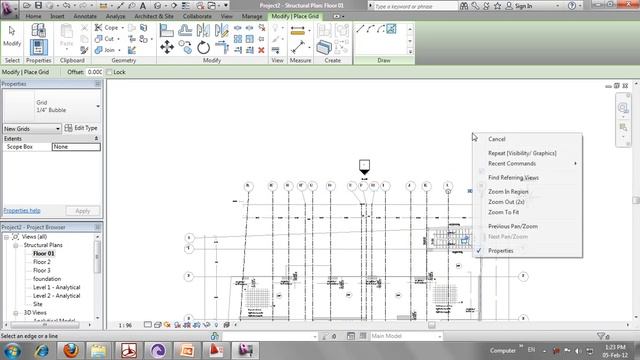The image size is (640, 360).
Task: Choose the straight Line draw tool
Action: (x=360, y=29)
